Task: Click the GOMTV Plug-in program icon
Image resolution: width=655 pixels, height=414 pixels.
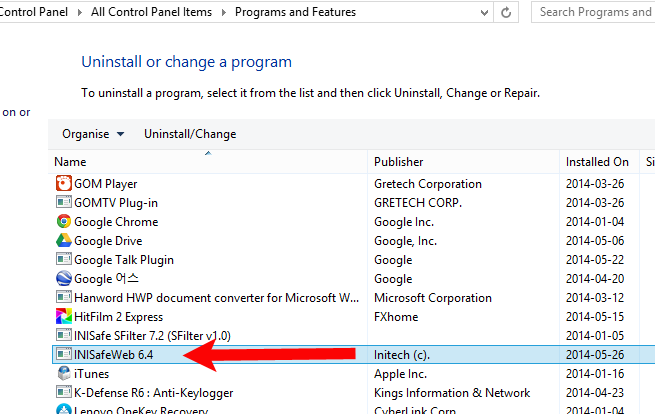Action: [63, 202]
